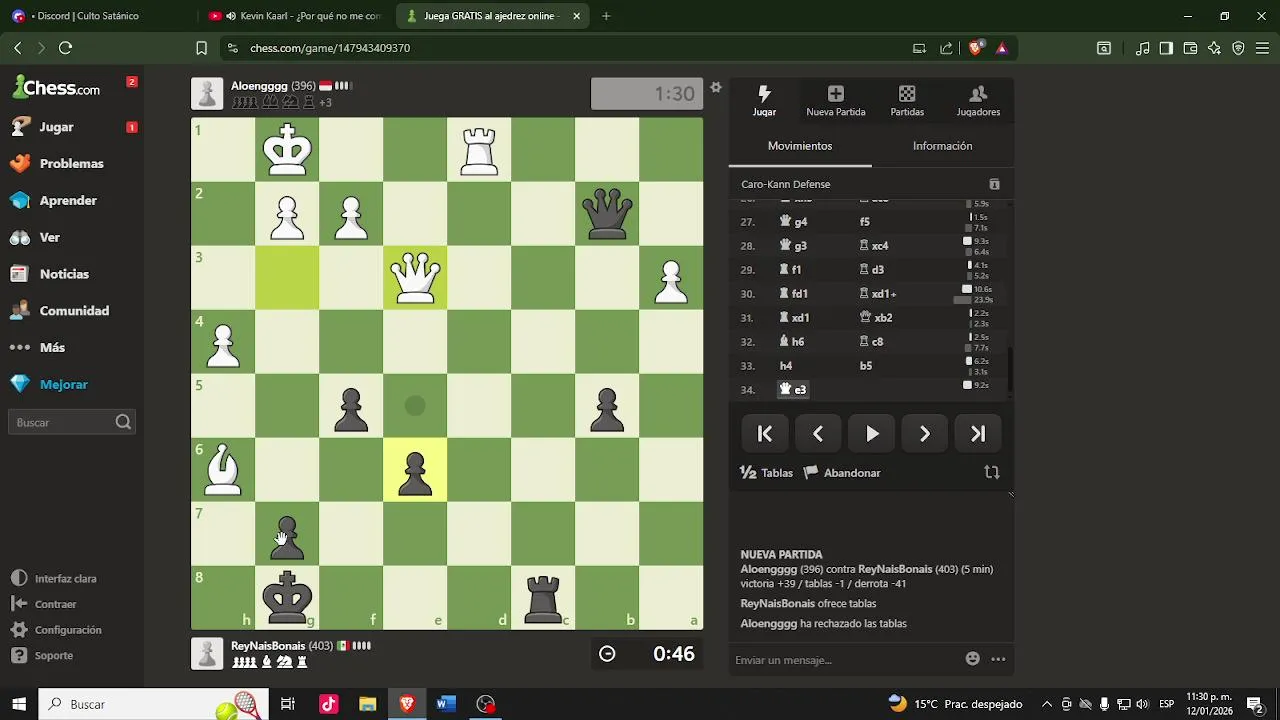1280x720 pixels.
Task: Open chat options three-dot menu
Action: click(998, 659)
